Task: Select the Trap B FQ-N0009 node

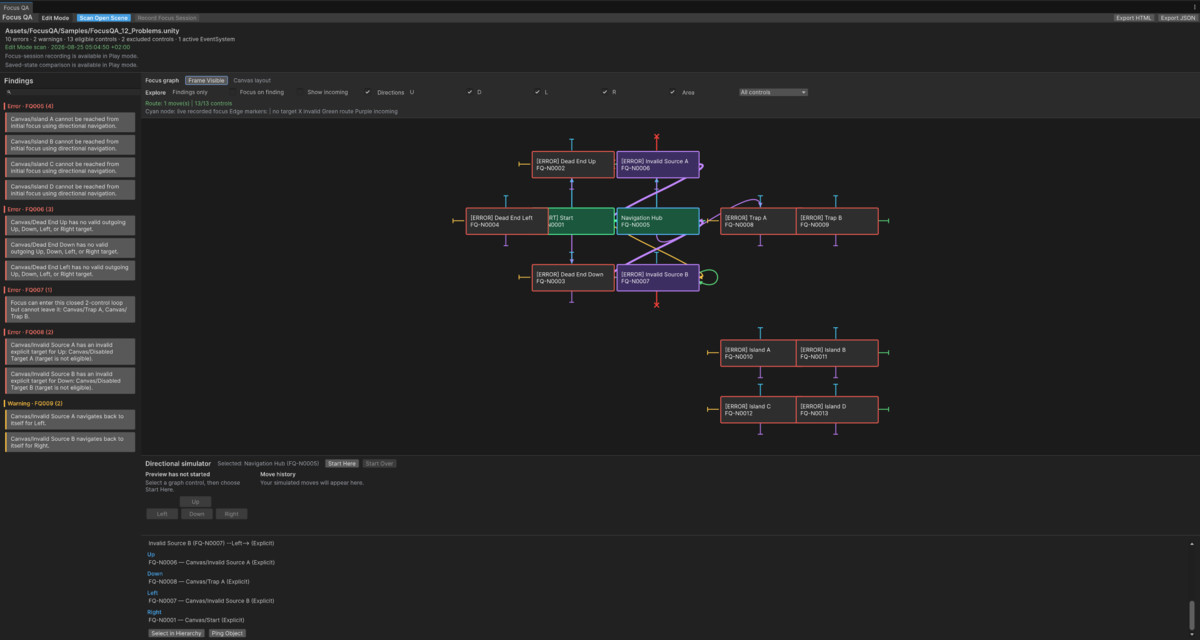Action: [837, 221]
